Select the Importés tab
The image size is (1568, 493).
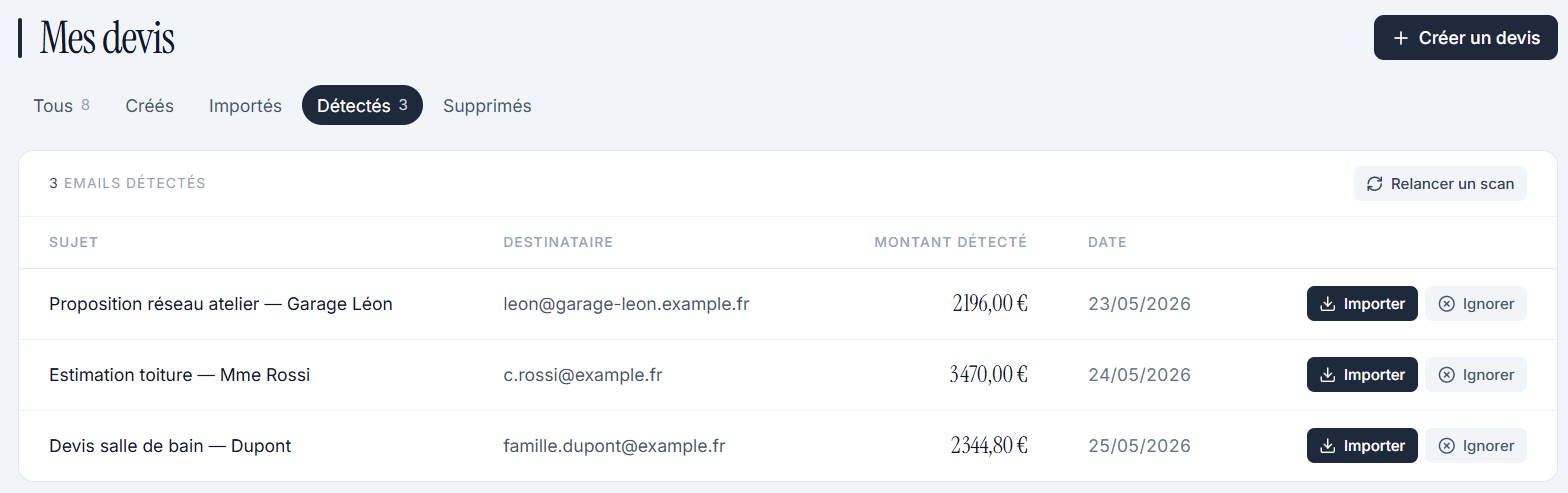coord(245,105)
